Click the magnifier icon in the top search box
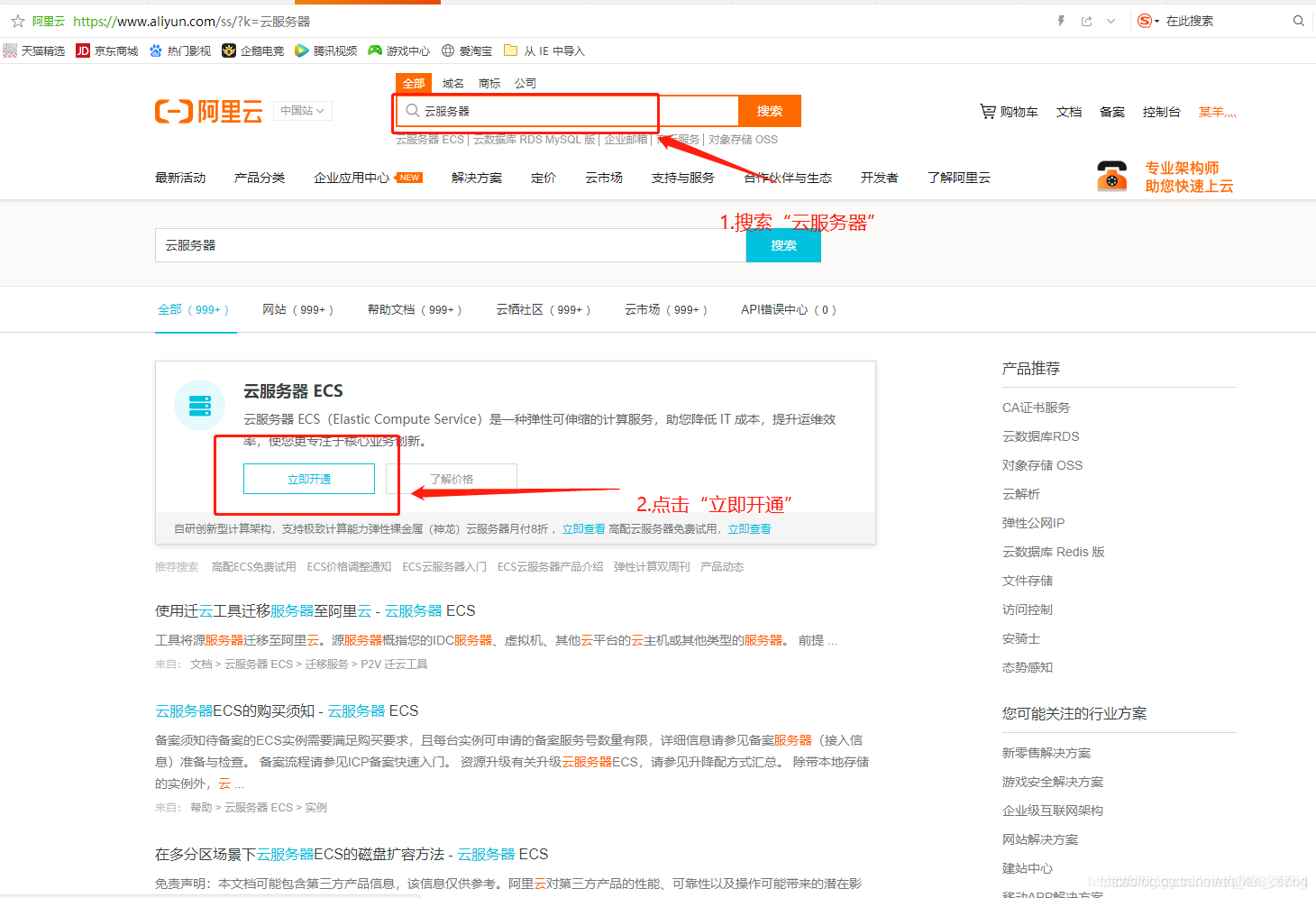 pos(412,111)
